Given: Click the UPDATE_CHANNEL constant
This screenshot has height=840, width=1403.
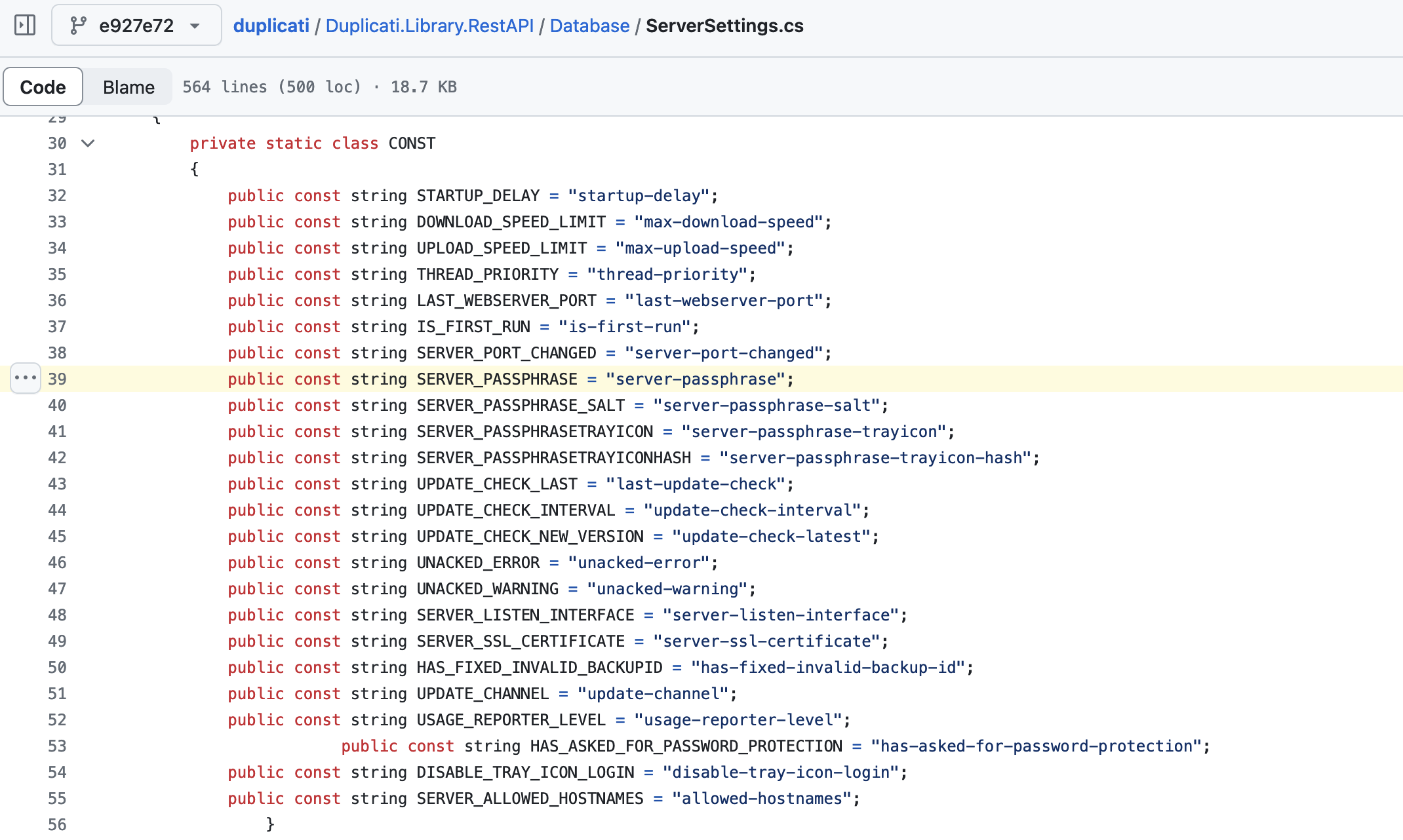Looking at the screenshot, I should click(483, 693).
